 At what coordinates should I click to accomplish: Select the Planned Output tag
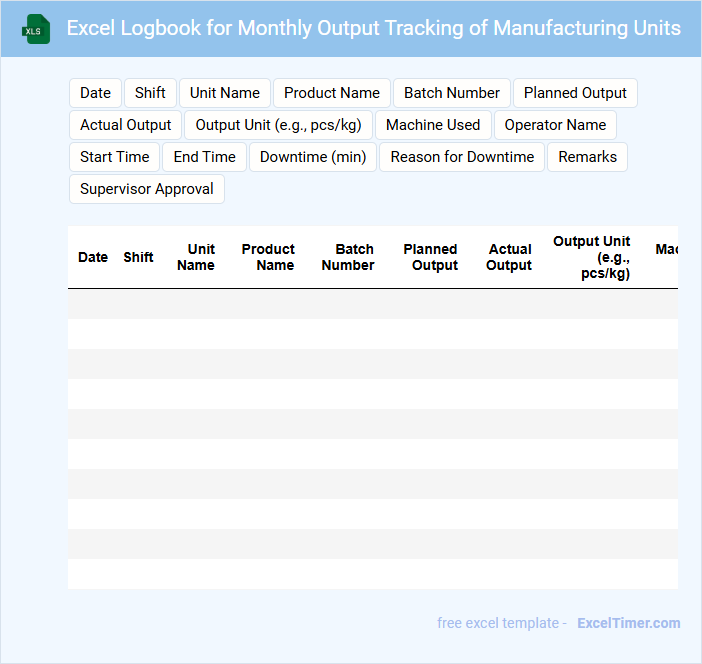tap(575, 93)
